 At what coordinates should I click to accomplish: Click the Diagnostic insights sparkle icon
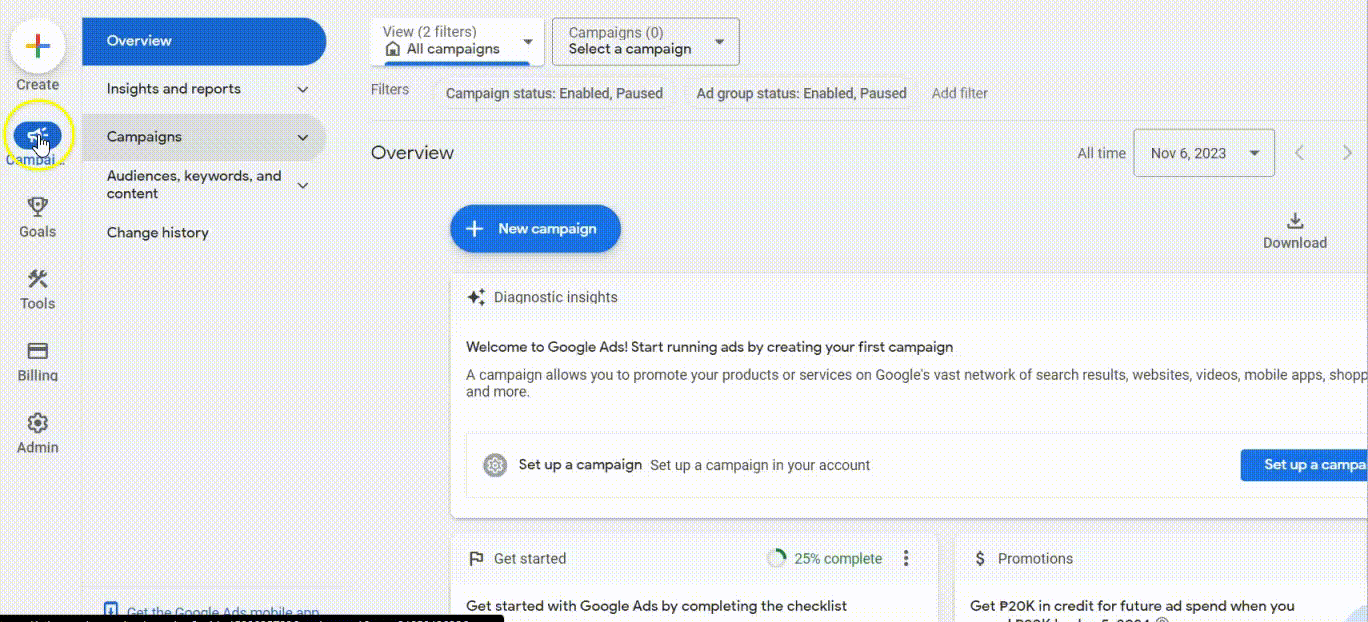pos(476,297)
